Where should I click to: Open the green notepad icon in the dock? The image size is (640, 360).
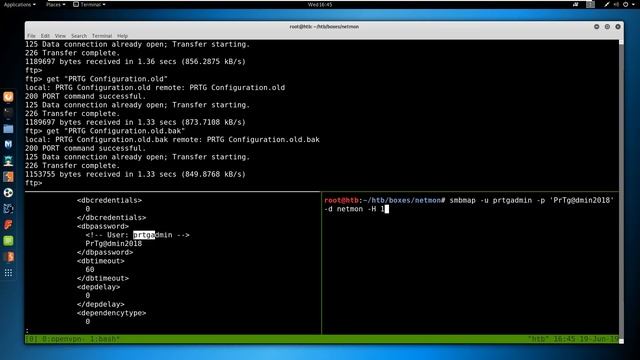[8, 241]
